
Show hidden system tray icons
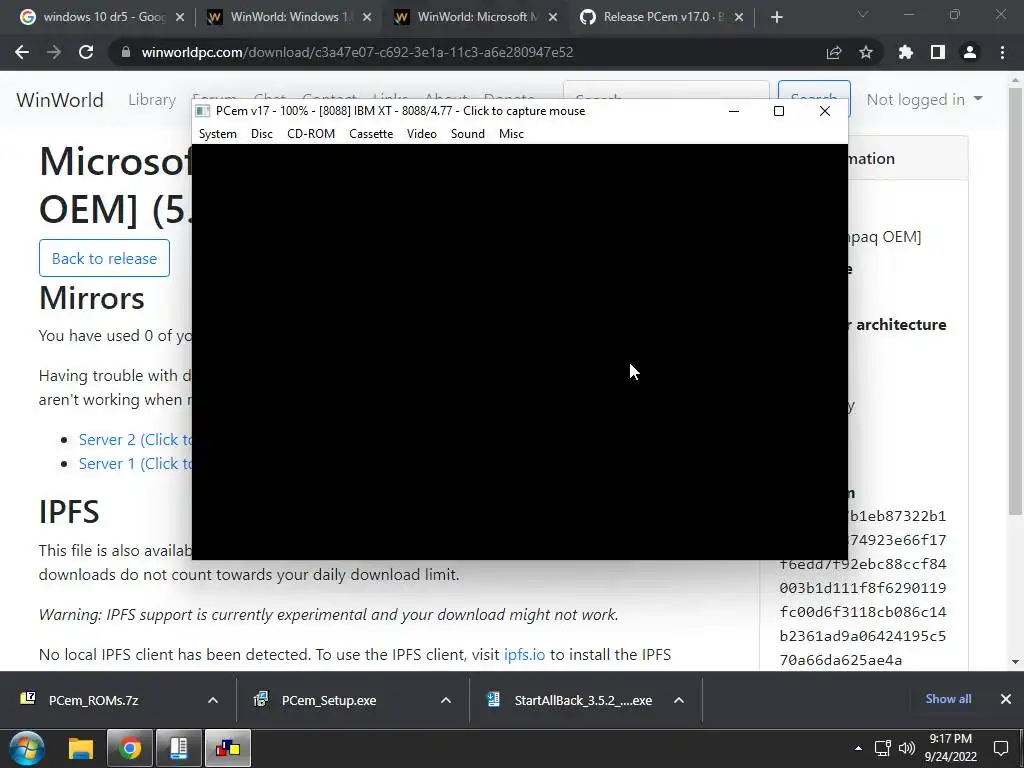[x=858, y=748]
